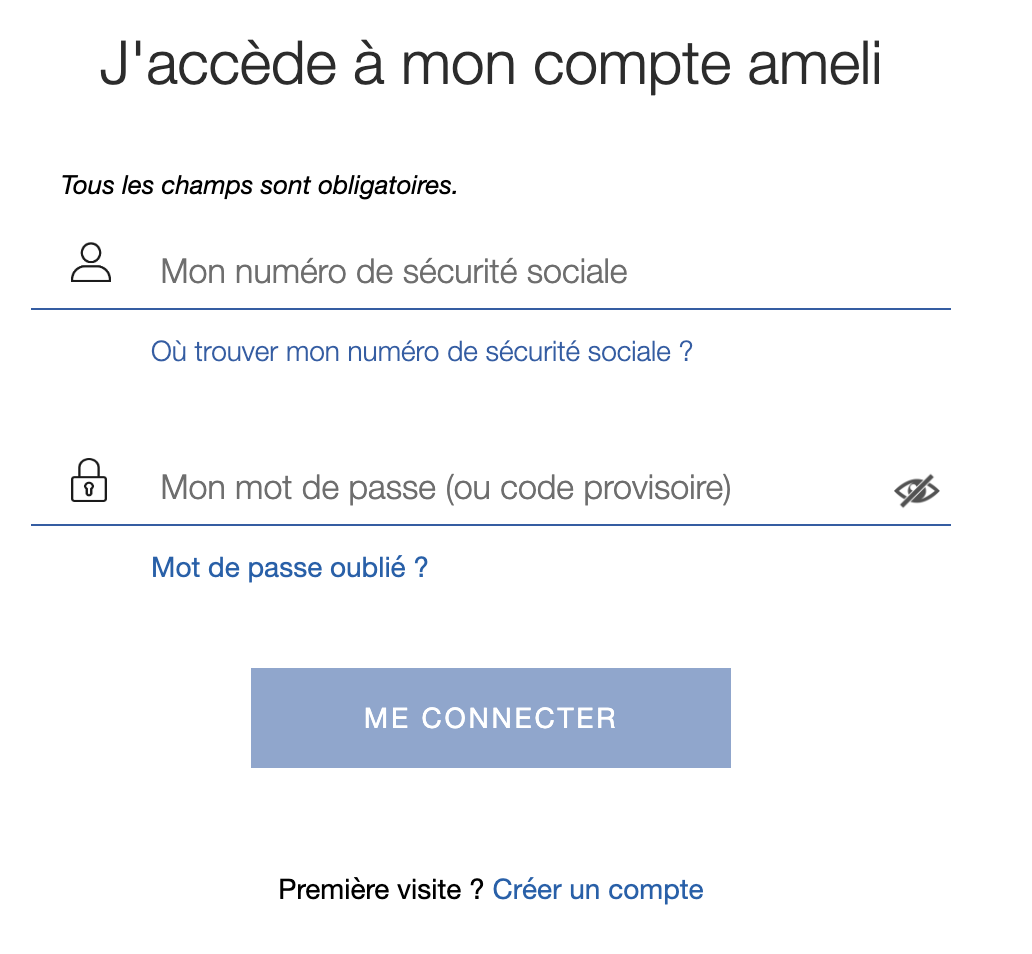Open the "Mot de passe oublié ?" link
Image resolution: width=1032 pixels, height=954 pixels.
tap(290, 568)
